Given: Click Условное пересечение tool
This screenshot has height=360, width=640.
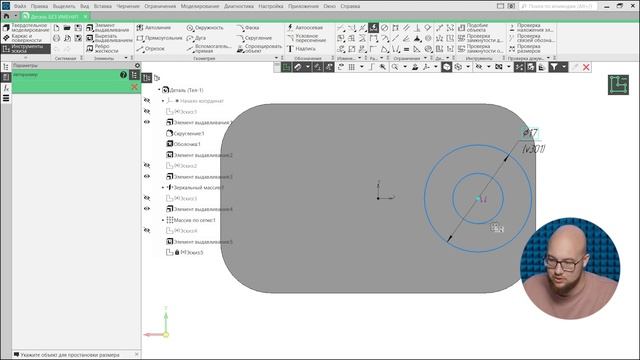Looking at the screenshot, I should [307, 38].
